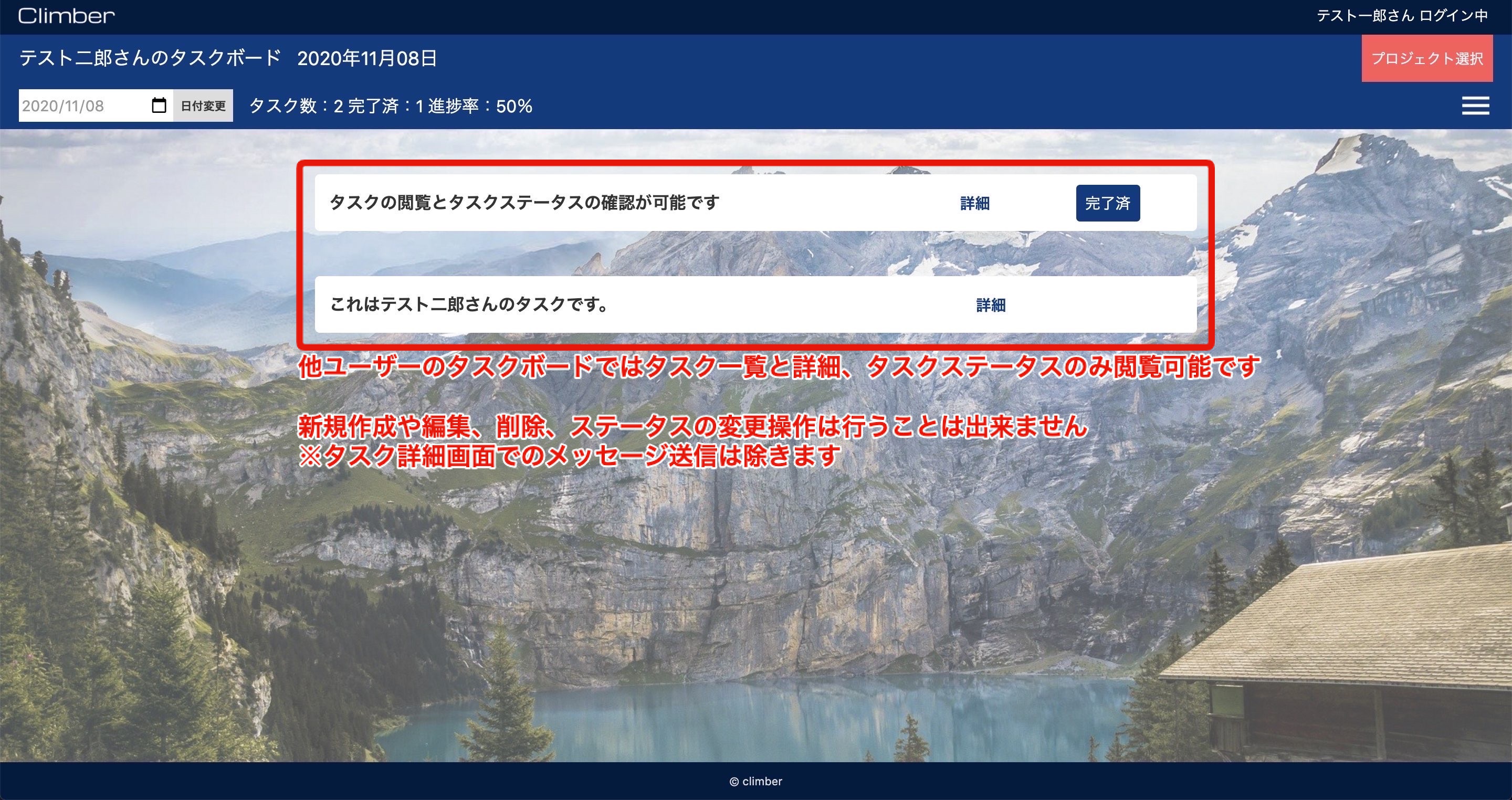
Task: Click the 完了済 status badge
Action: (1108, 203)
